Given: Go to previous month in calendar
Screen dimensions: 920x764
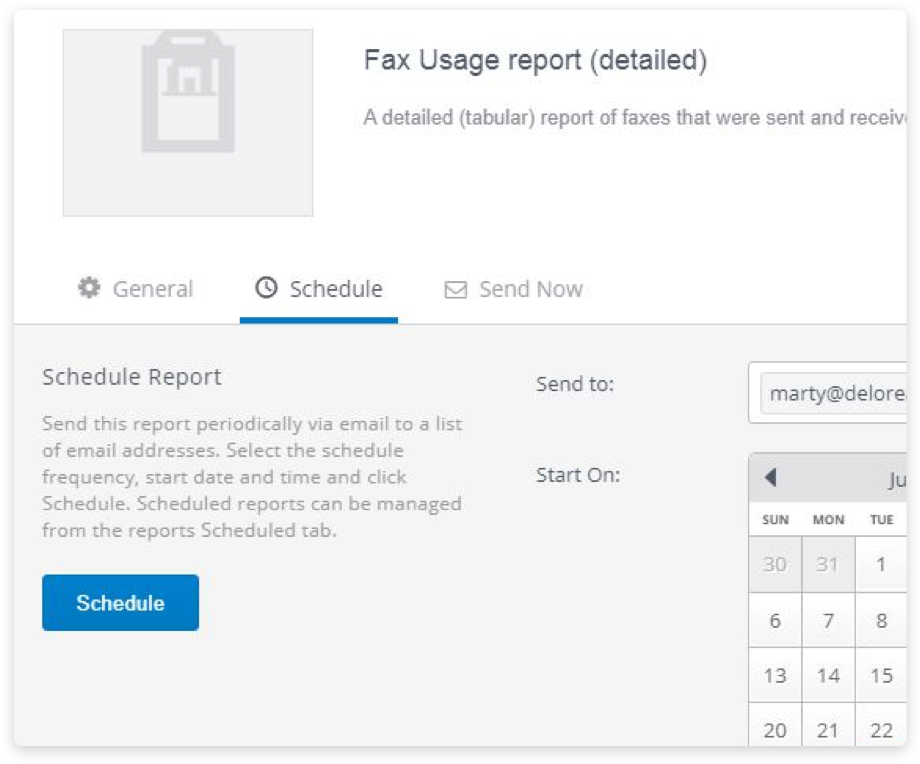Looking at the screenshot, I should point(771,477).
